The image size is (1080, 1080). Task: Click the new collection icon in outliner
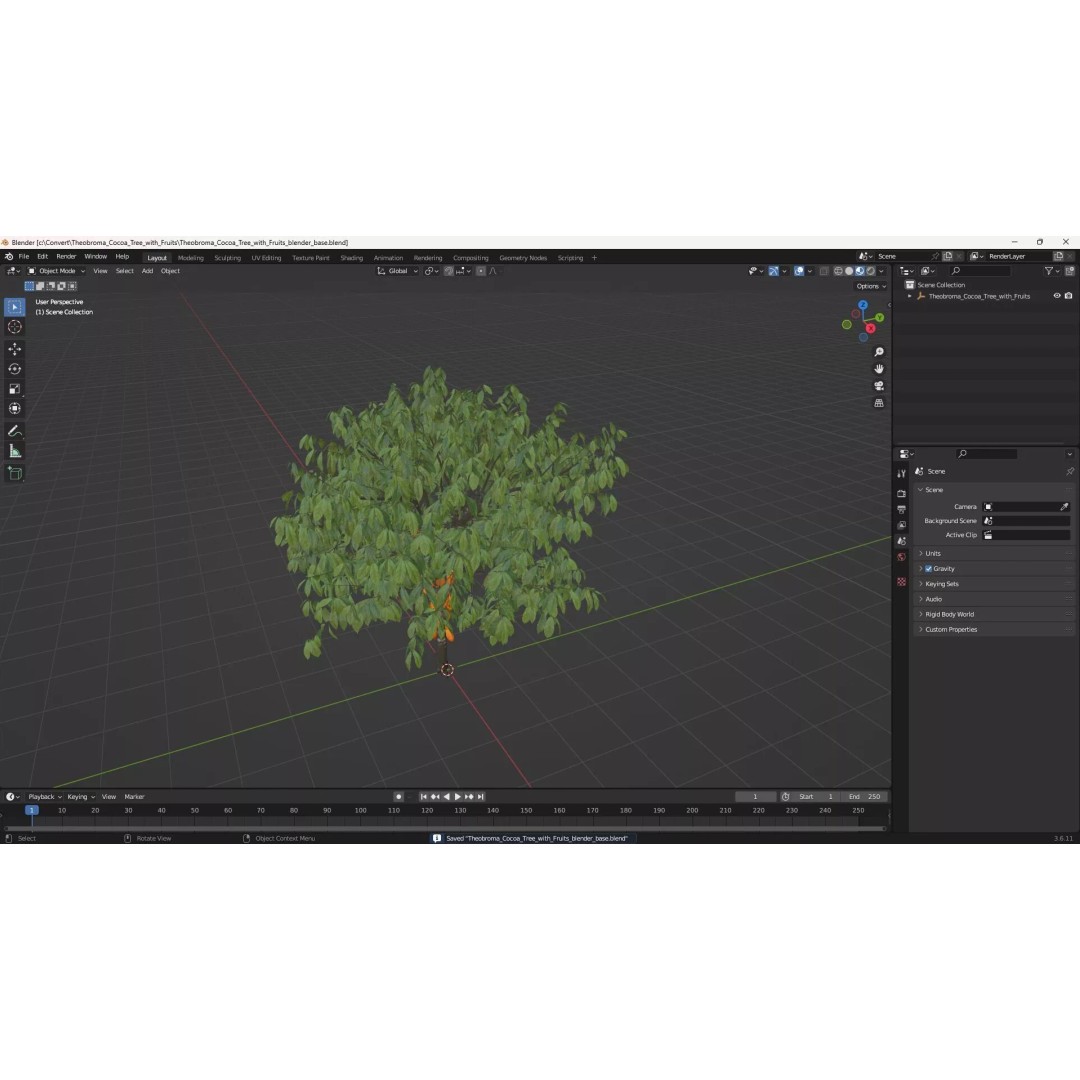pos(1070,271)
